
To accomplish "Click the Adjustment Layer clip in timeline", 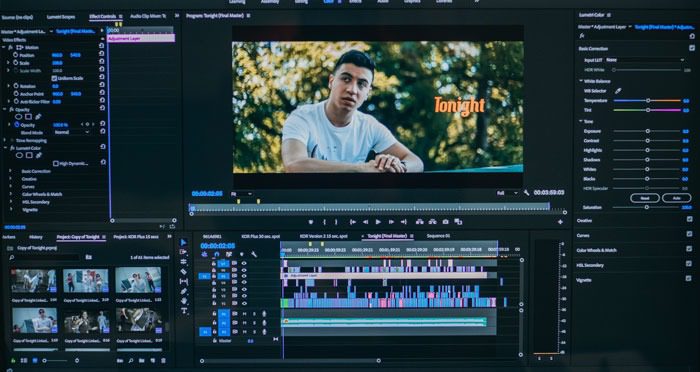I will click(384, 276).
